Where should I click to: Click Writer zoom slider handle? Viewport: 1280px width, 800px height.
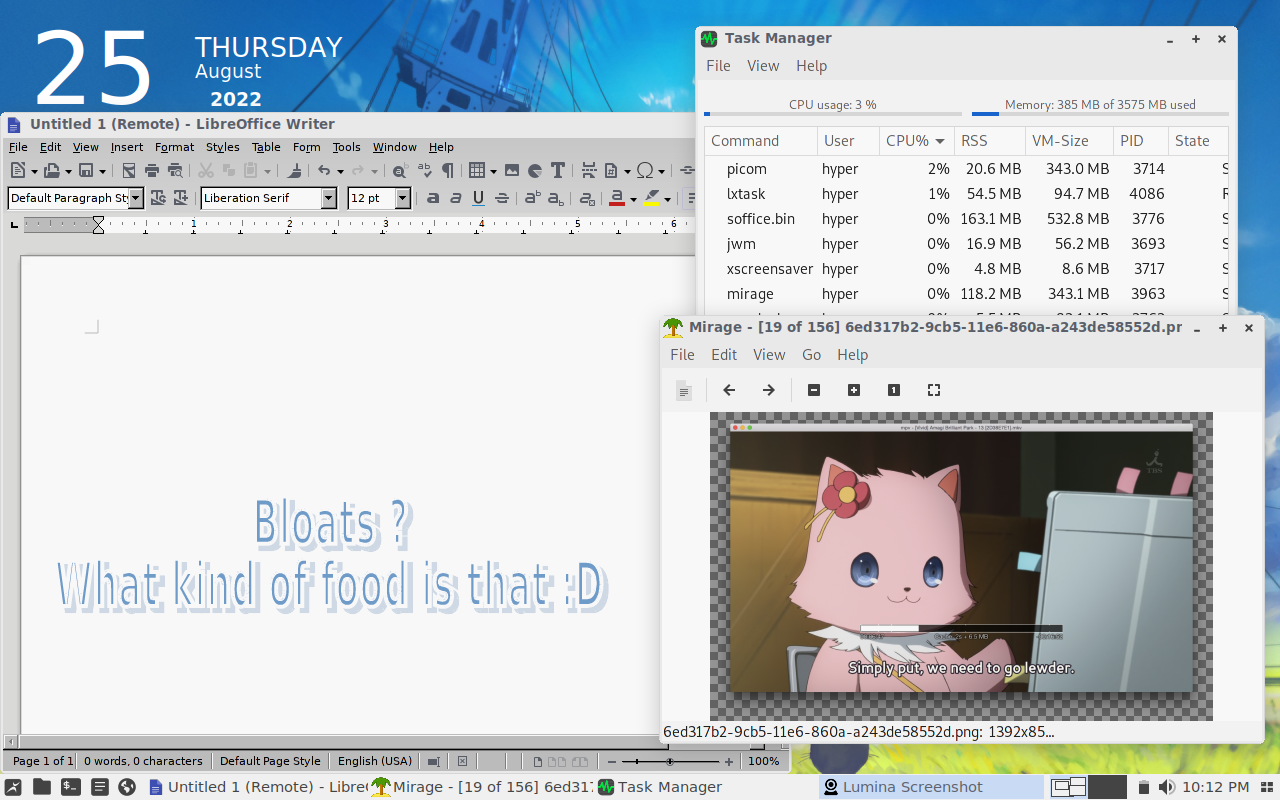670,762
